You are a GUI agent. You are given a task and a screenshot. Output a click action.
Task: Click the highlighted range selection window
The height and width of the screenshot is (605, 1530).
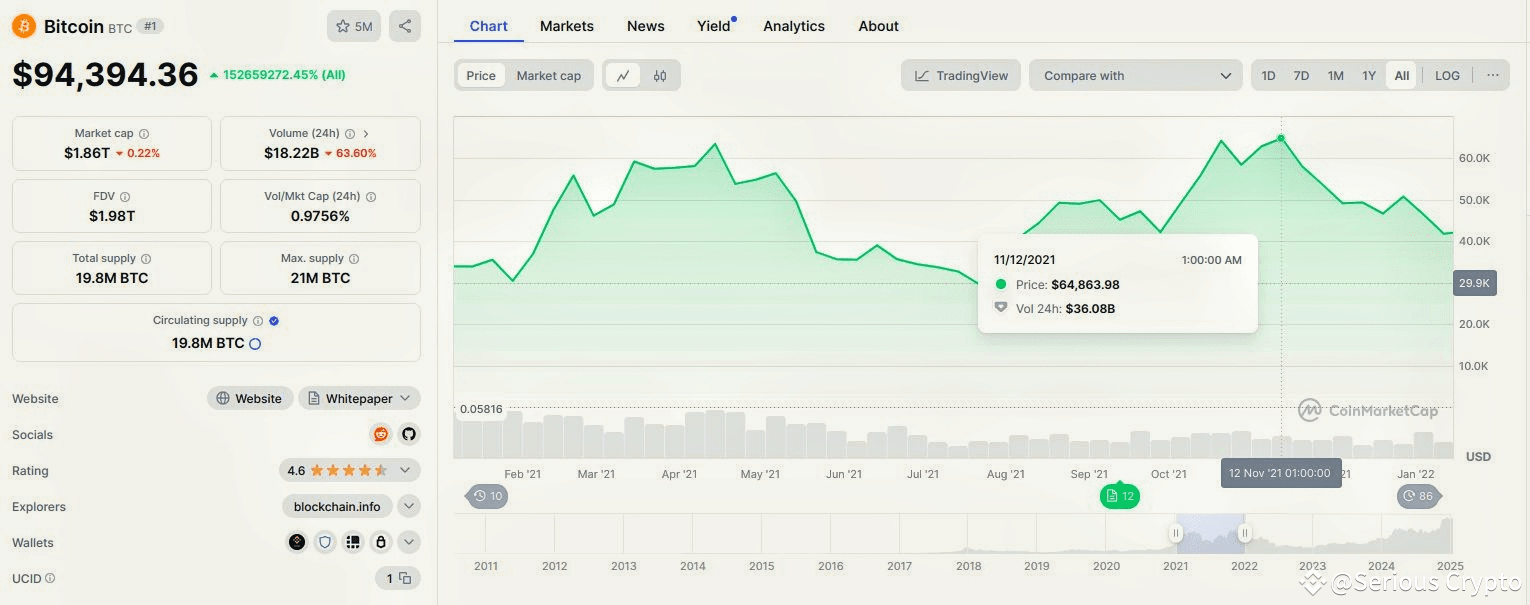pyautogui.click(x=1210, y=534)
